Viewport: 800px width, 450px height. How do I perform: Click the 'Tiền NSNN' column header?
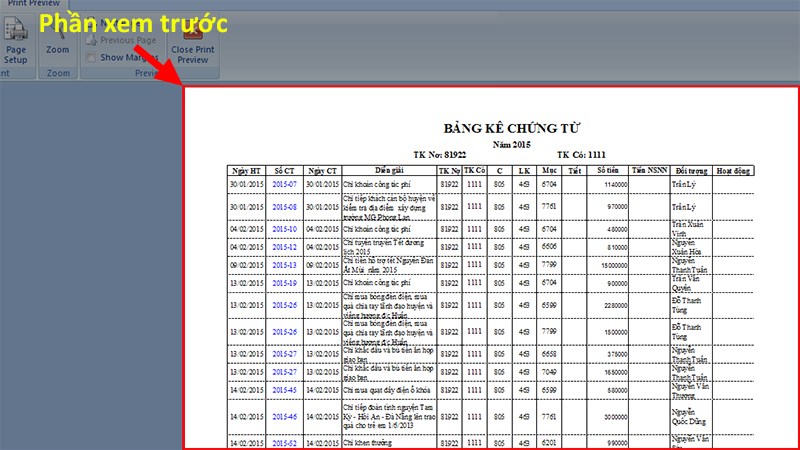(649, 170)
